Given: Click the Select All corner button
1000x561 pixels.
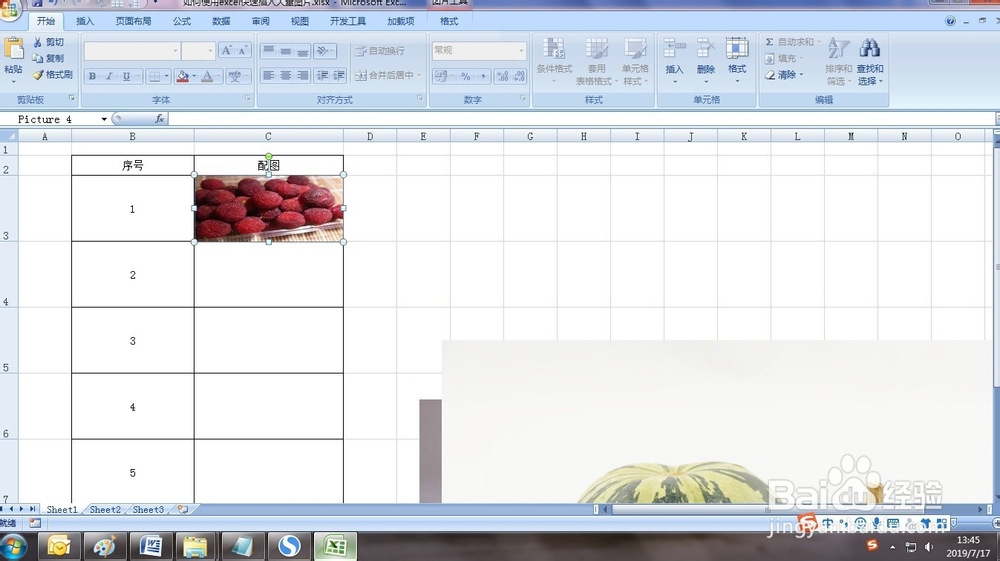Looking at the screenshot, I should coord(8,136).
